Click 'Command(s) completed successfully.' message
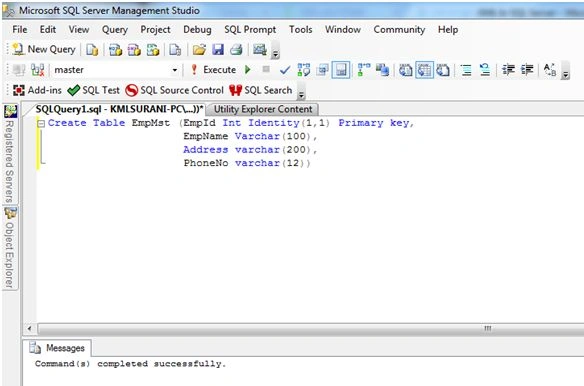 pos(131,364)
